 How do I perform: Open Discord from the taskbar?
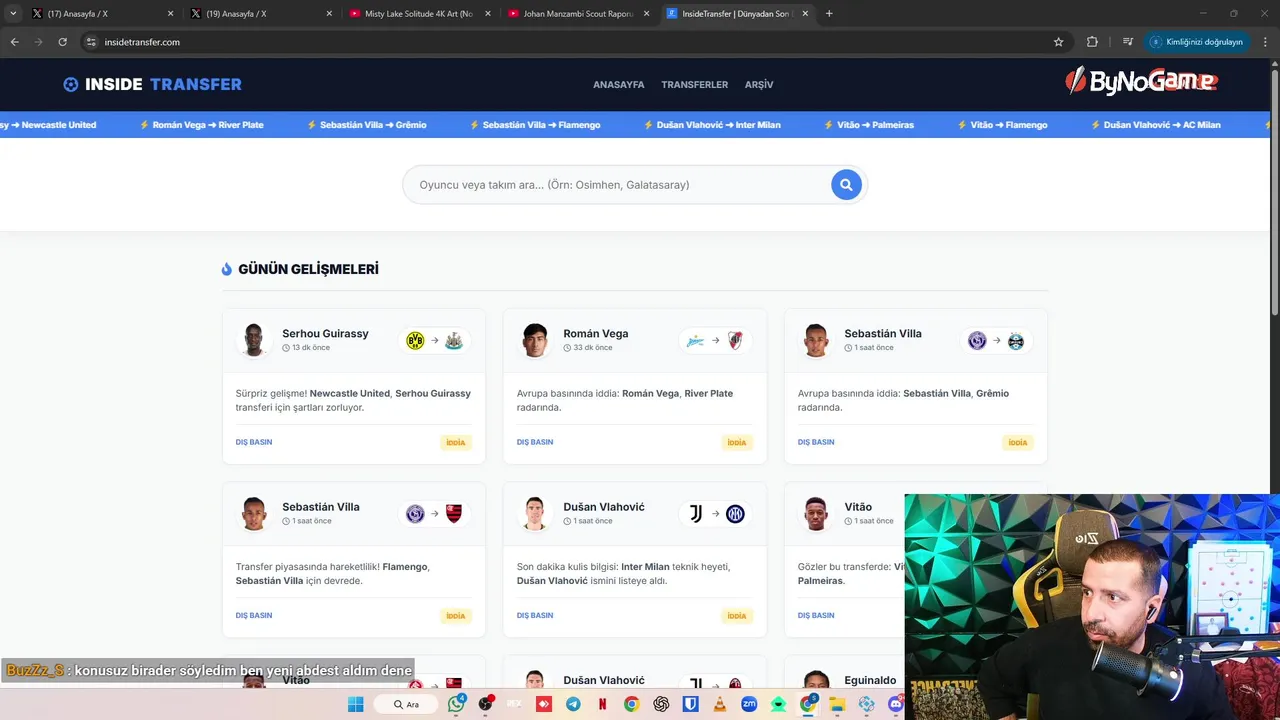(896, 704)
